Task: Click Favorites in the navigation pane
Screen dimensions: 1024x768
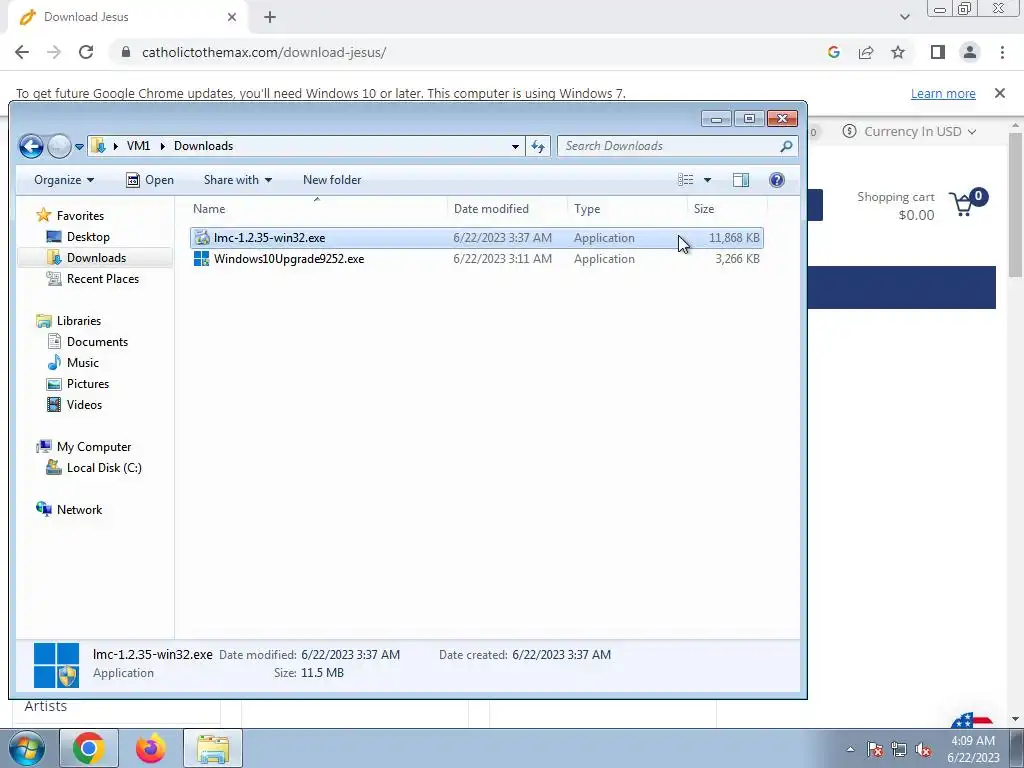Action: (x=80, y=216)
